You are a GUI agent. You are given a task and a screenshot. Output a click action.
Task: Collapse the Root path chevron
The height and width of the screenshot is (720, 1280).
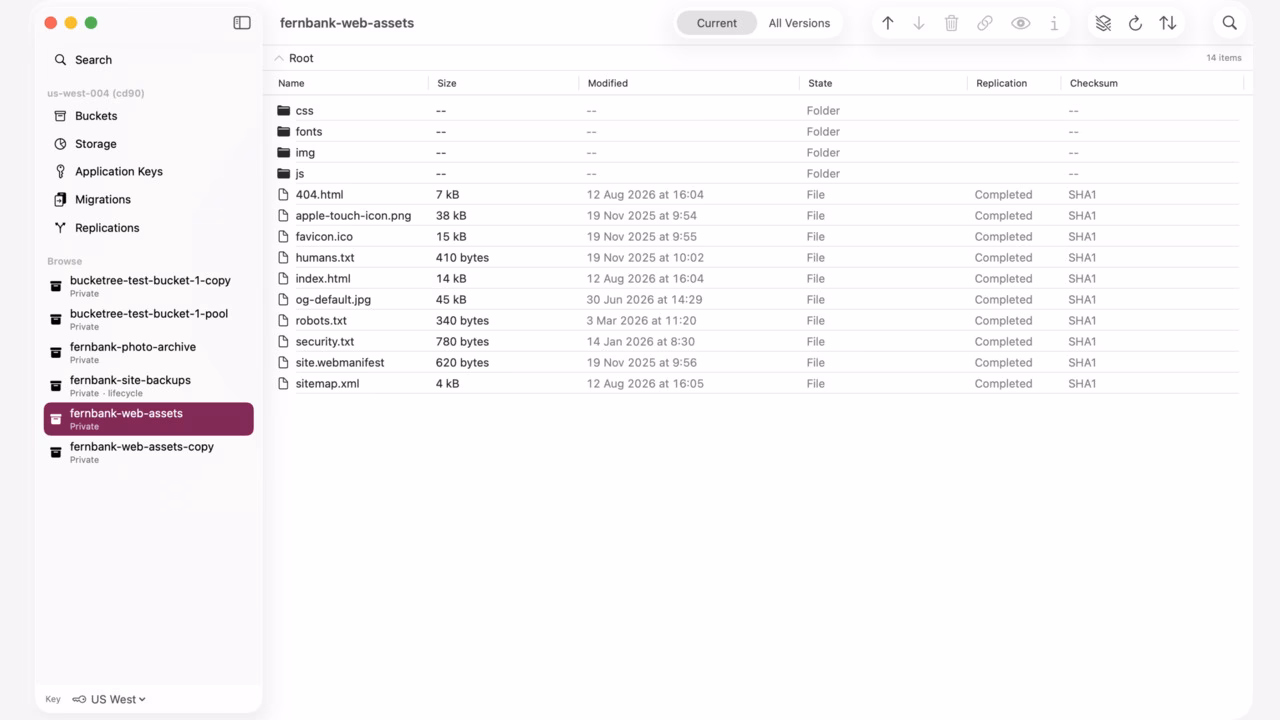tap(279, 58)
